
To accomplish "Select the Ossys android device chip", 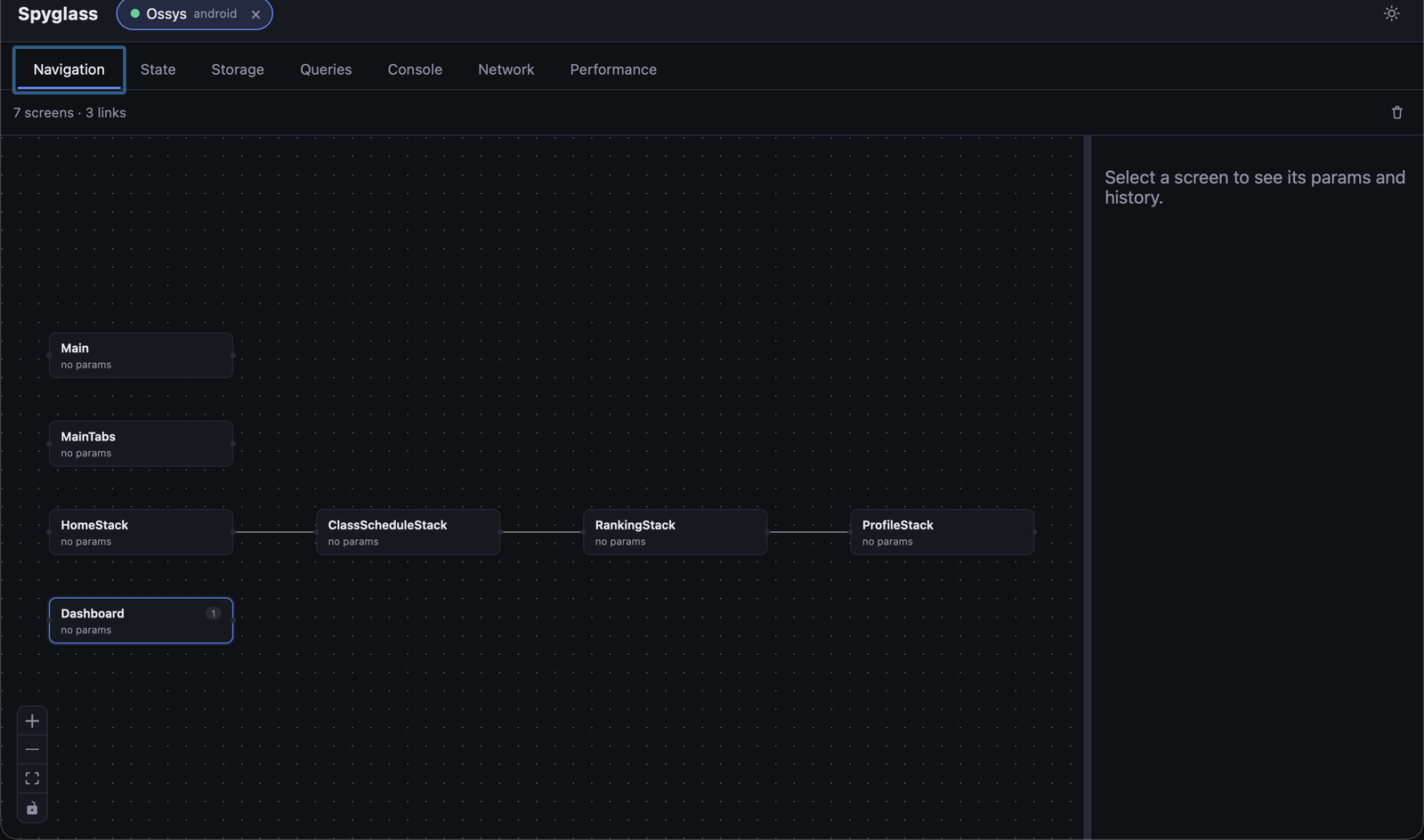I will tap(194, 14).
